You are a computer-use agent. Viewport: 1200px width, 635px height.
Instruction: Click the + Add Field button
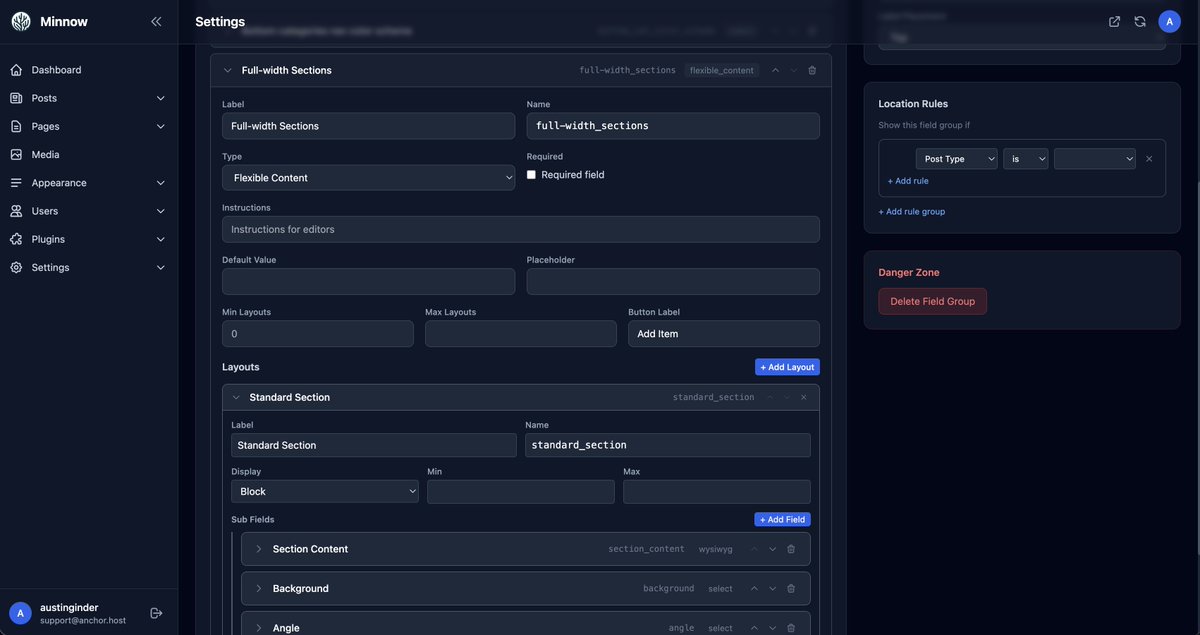coord(782,520)
